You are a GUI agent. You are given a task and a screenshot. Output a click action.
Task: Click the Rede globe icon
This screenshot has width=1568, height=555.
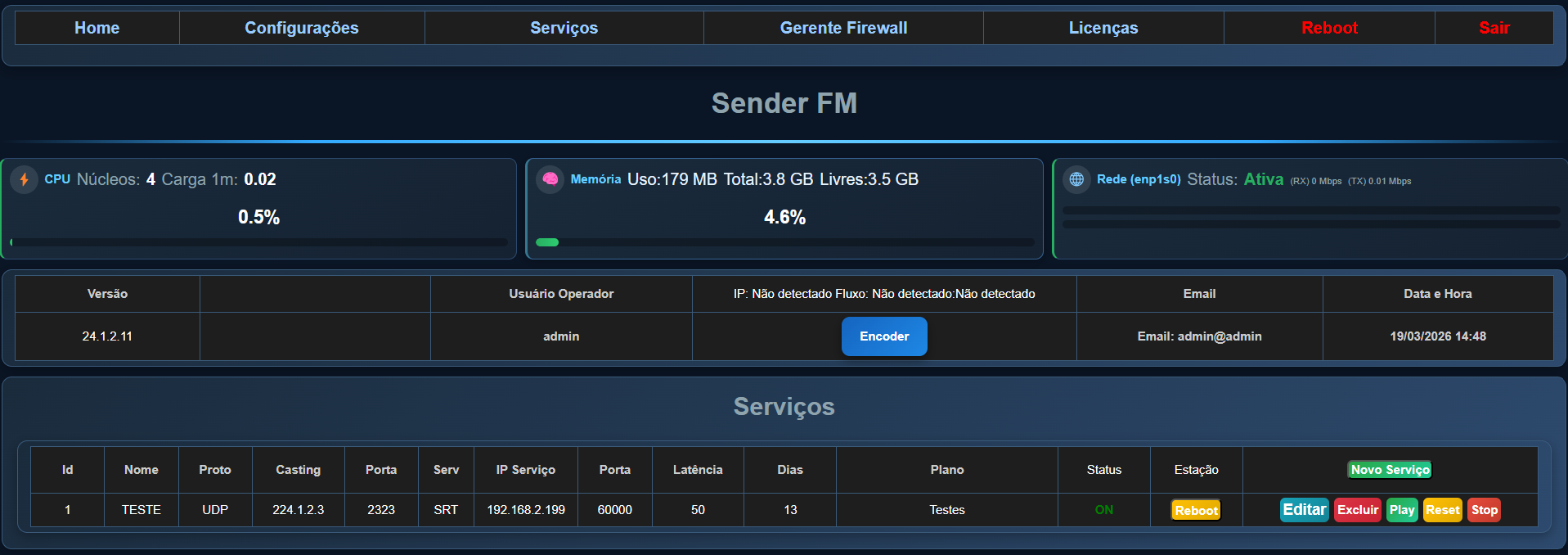1076,179
